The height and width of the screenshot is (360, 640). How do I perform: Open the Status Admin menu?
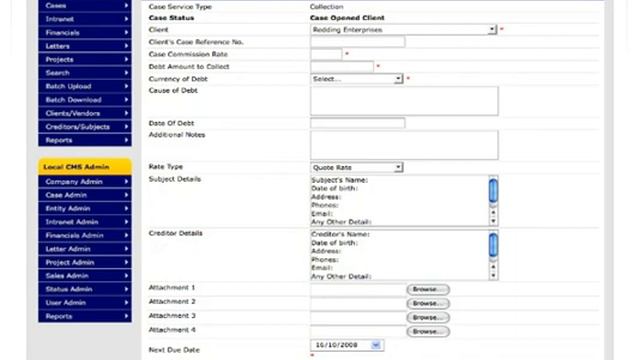tap(85, 289)
